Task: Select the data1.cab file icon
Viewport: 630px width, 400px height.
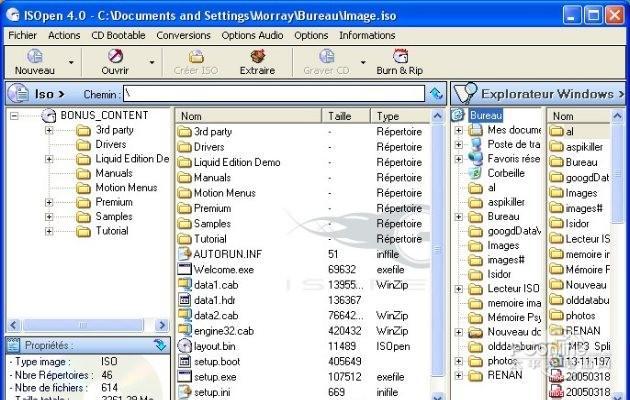Action: click(184, 284)
